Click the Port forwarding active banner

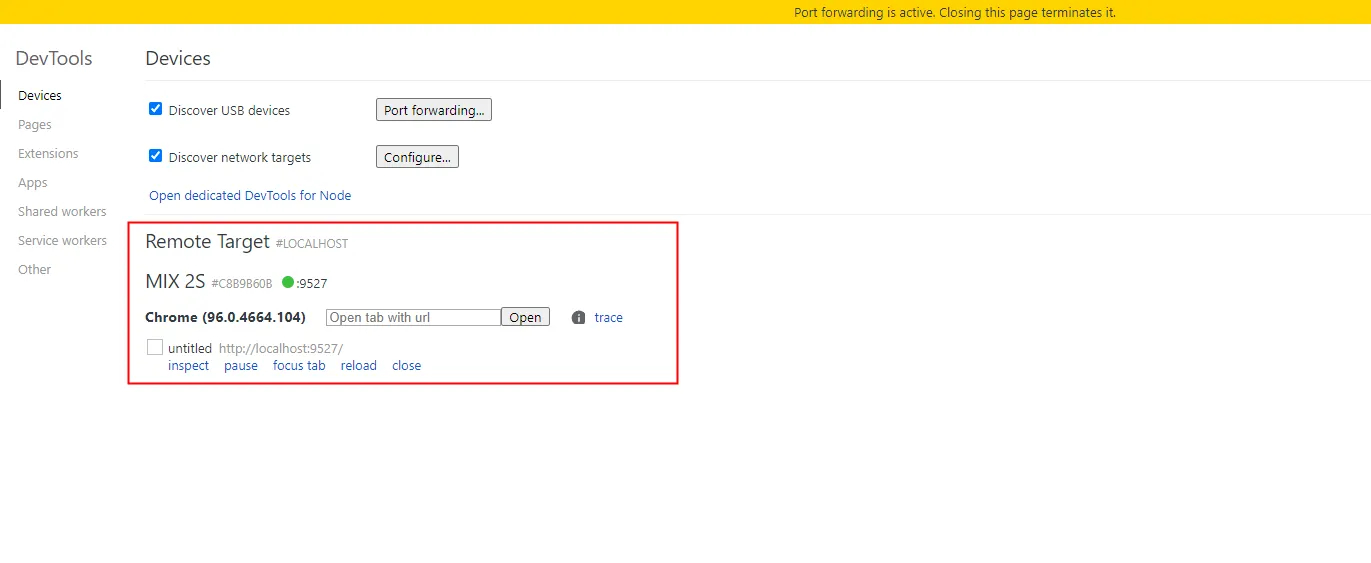tap(685, 12)
